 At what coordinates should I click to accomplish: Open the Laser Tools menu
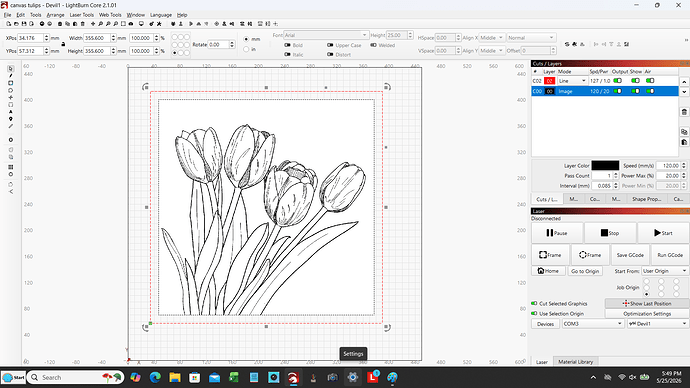[x=81, y=15]
